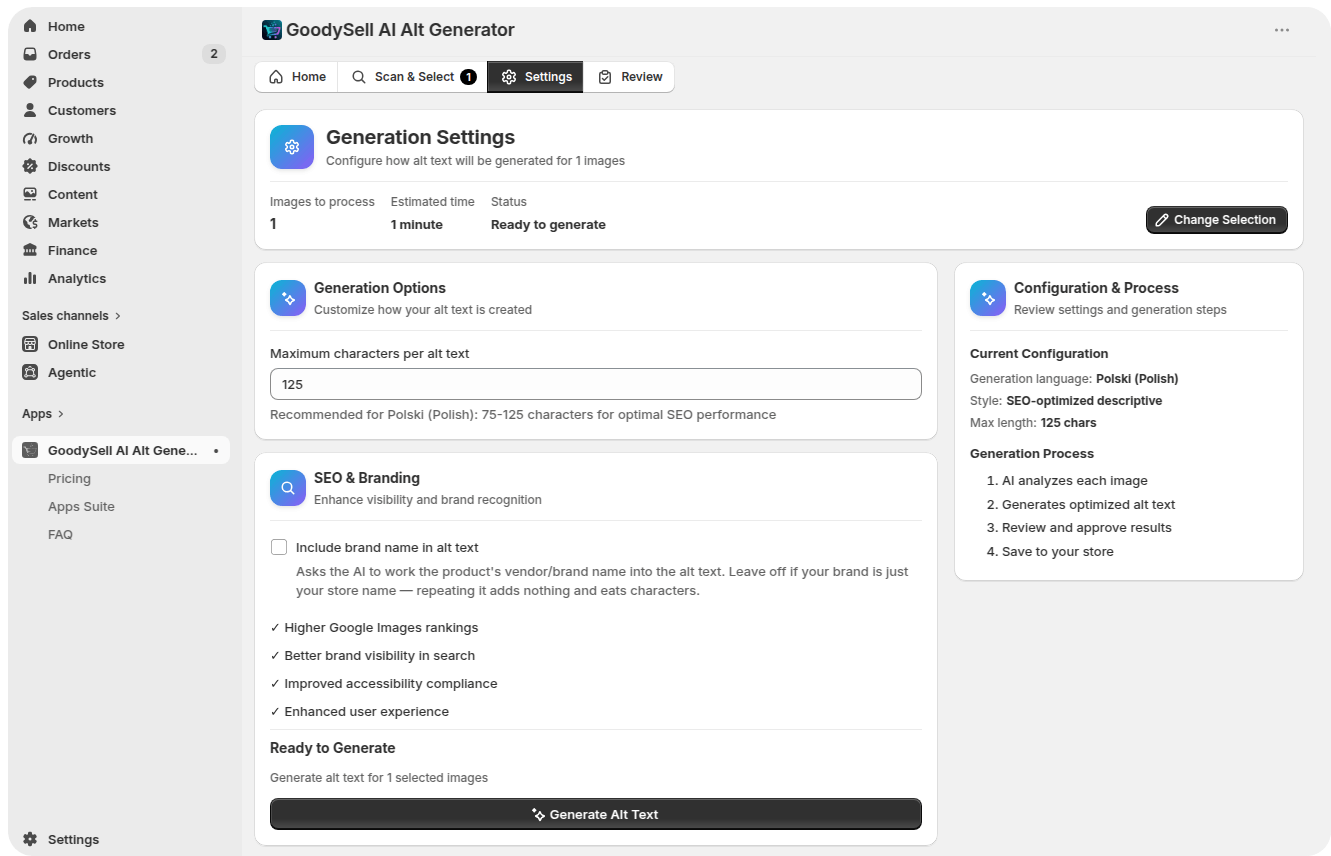Click 'SEO-optimized descriptive' style value
The image size is (1331, 856).
click(x=1084, y=401)
